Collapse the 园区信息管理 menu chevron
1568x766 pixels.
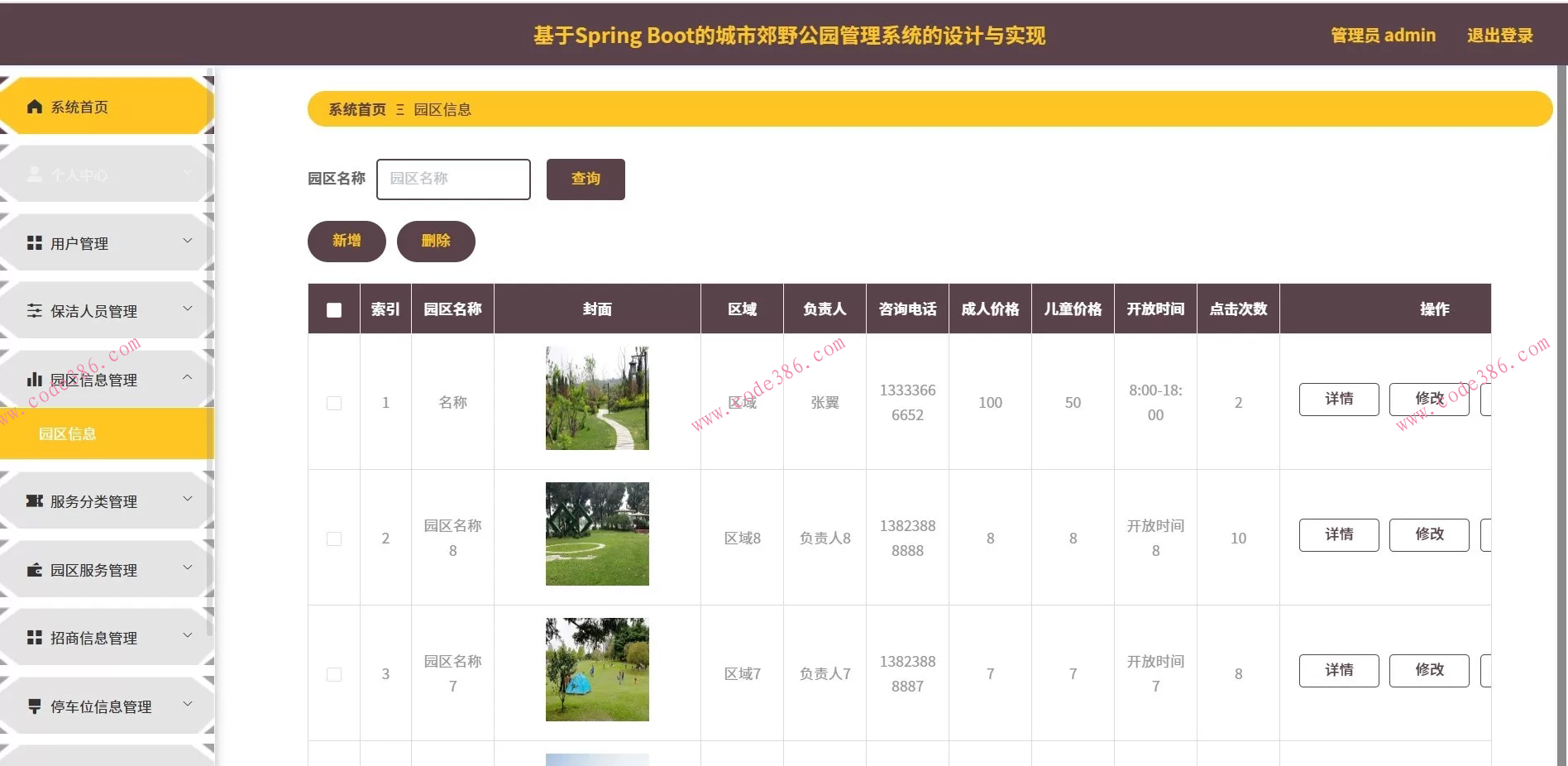pyautogui.click(x=188, y=377)
